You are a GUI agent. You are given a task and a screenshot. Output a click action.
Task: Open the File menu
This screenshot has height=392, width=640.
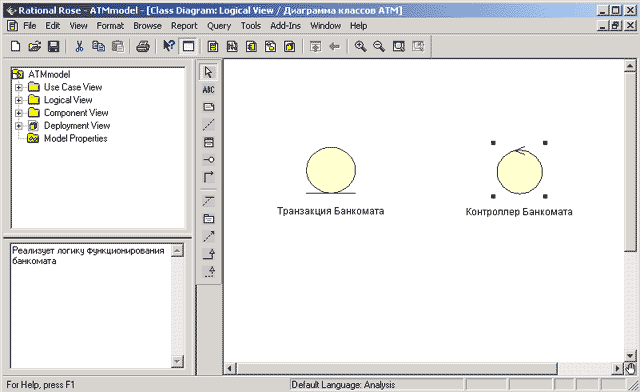click(29, 26)
